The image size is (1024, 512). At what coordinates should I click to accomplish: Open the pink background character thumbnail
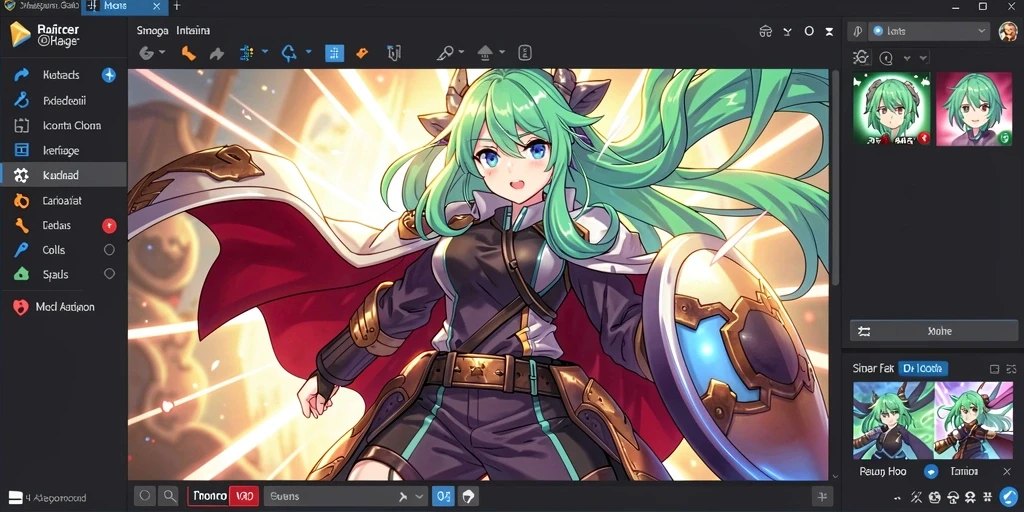(974, 108)
